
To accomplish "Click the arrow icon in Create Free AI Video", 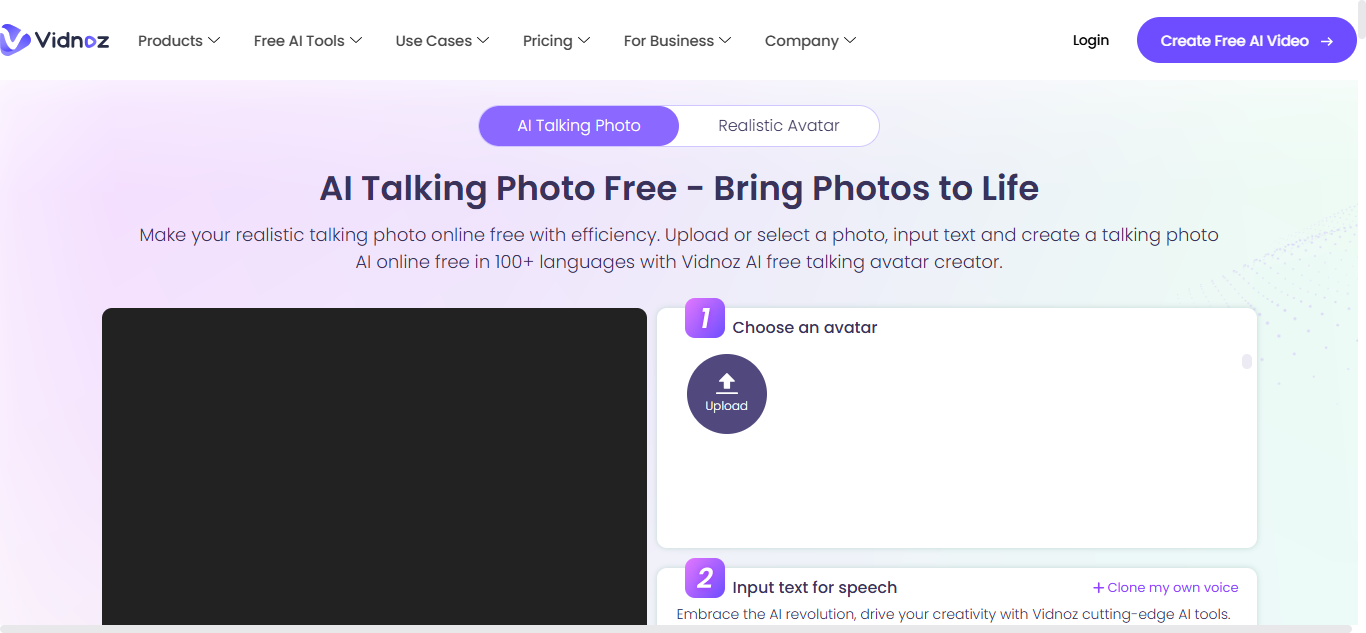I will pyautogui.click(x=1327, y=41).
